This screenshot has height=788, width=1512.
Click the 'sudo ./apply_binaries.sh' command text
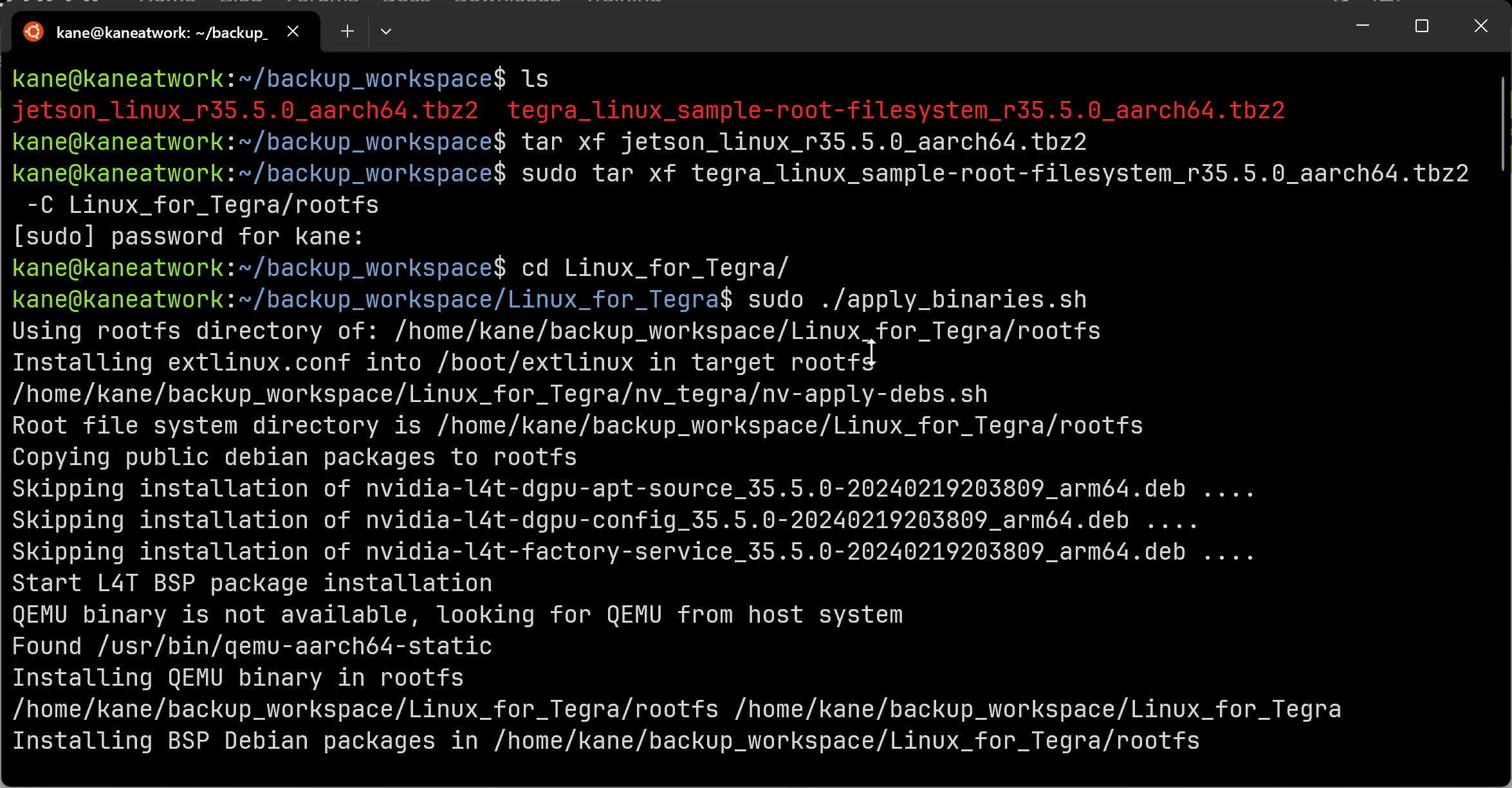917,300
